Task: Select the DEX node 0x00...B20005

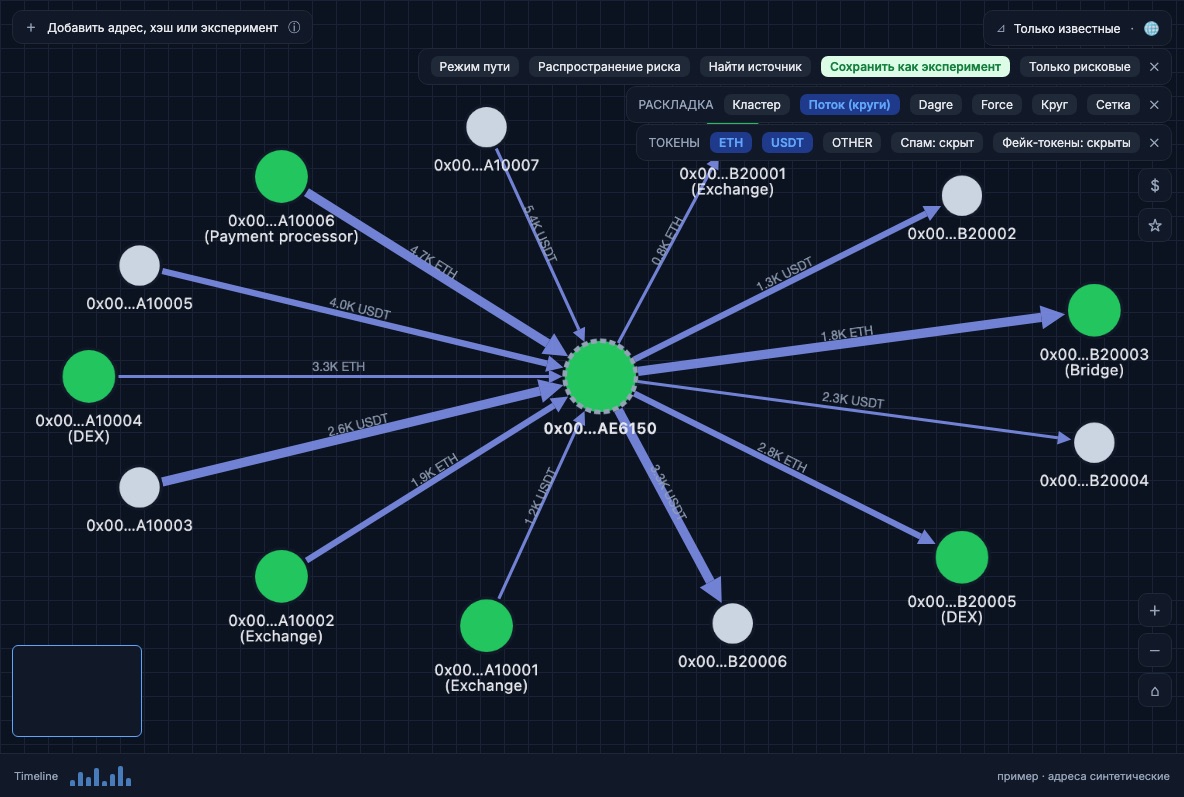Action: click(x=961, y=558)
